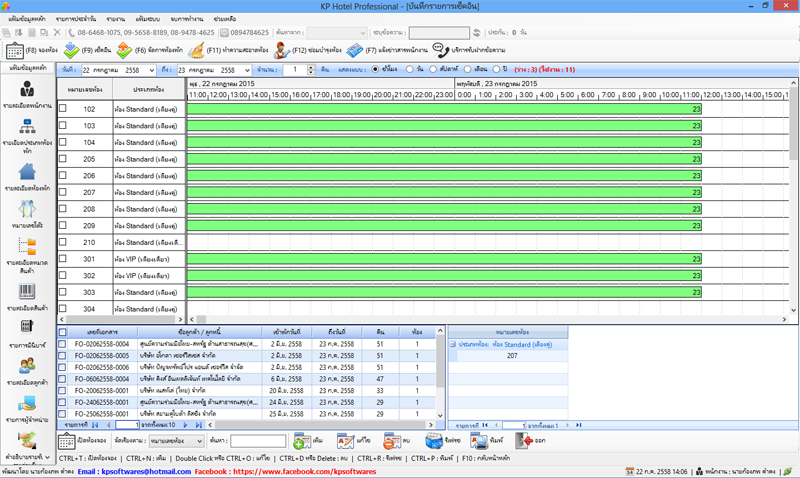
Task: Select the F9 check-in toolbar icon
Action: [71, 51]
